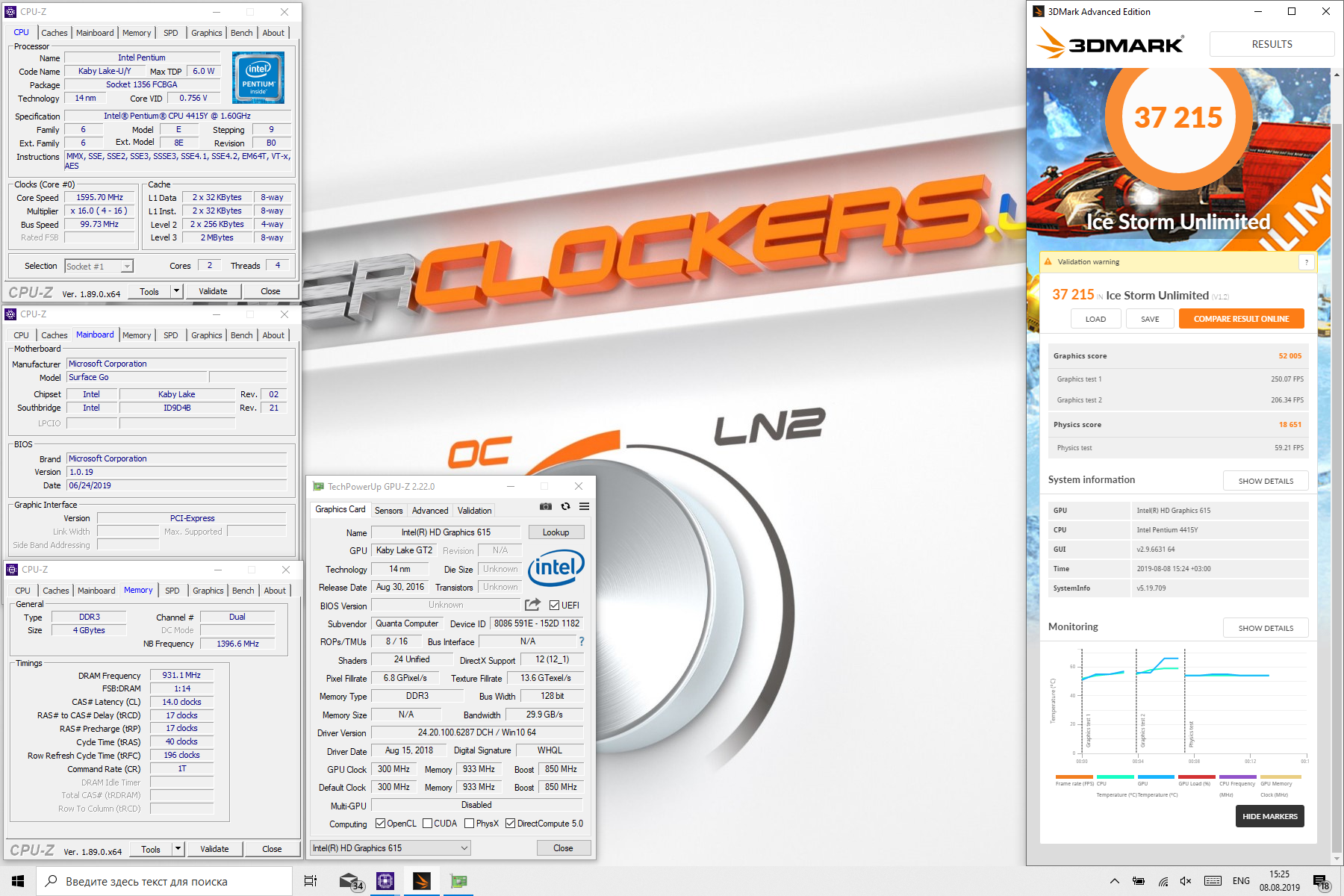
Task: Switch to the Sensors tab in GPU-Z
Action: [388, 511]
